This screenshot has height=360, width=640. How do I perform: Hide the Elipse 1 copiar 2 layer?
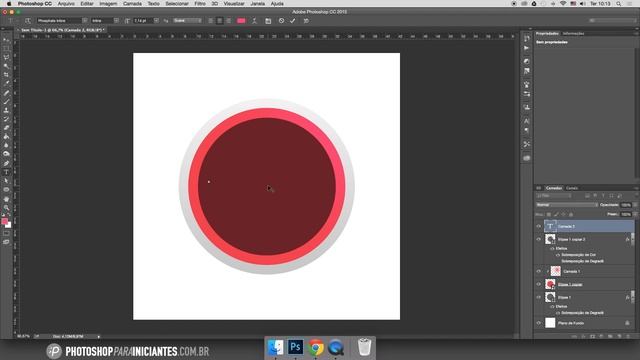538,240
